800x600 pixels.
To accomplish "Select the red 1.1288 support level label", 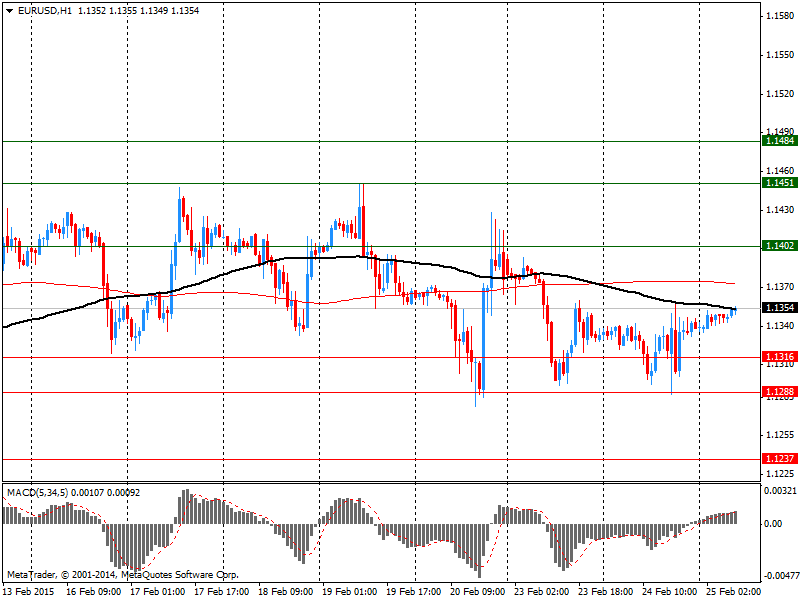I will 780,392.
